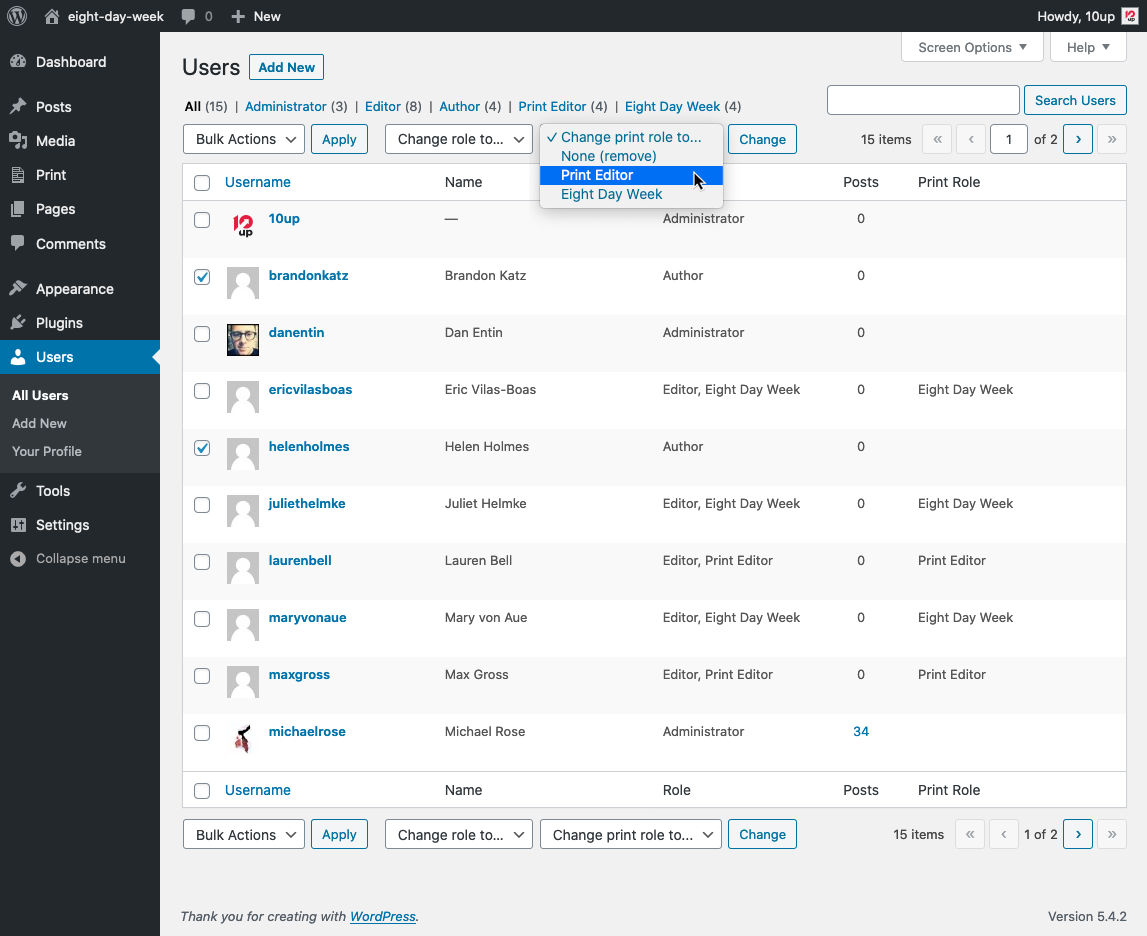This screenshot has height=936, width=1147.
Task: Check the danentin row checkbox
Action: click(x=202, y=334)
